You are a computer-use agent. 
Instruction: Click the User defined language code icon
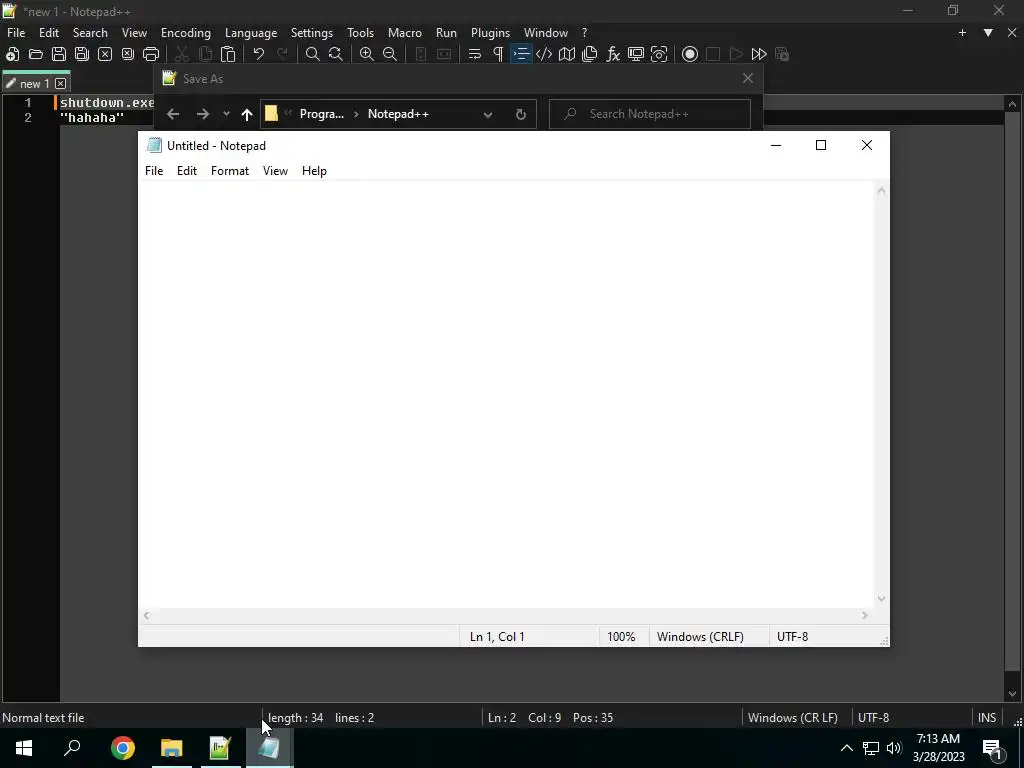point(543,54)
